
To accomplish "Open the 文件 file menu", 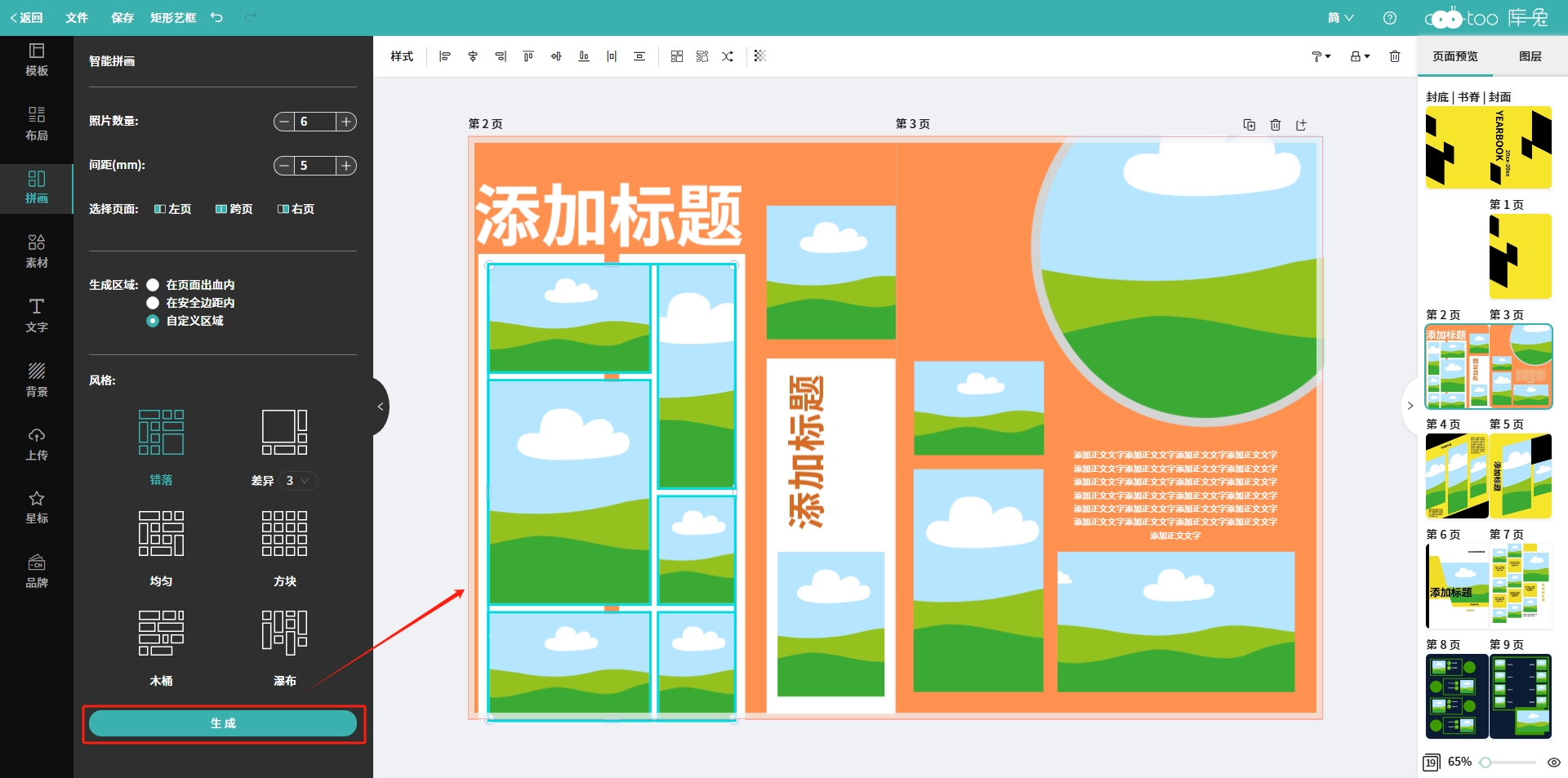I will [x=77, y=18].
